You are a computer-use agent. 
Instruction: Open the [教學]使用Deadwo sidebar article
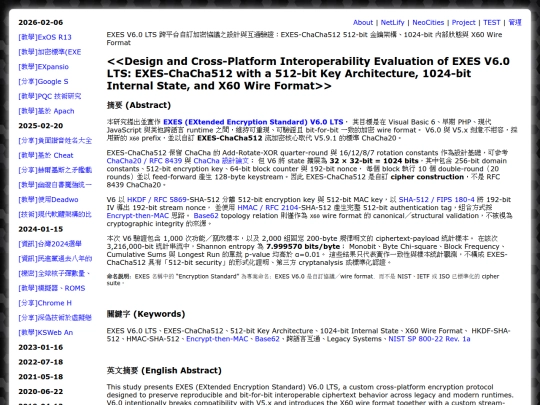click(48, 200)
